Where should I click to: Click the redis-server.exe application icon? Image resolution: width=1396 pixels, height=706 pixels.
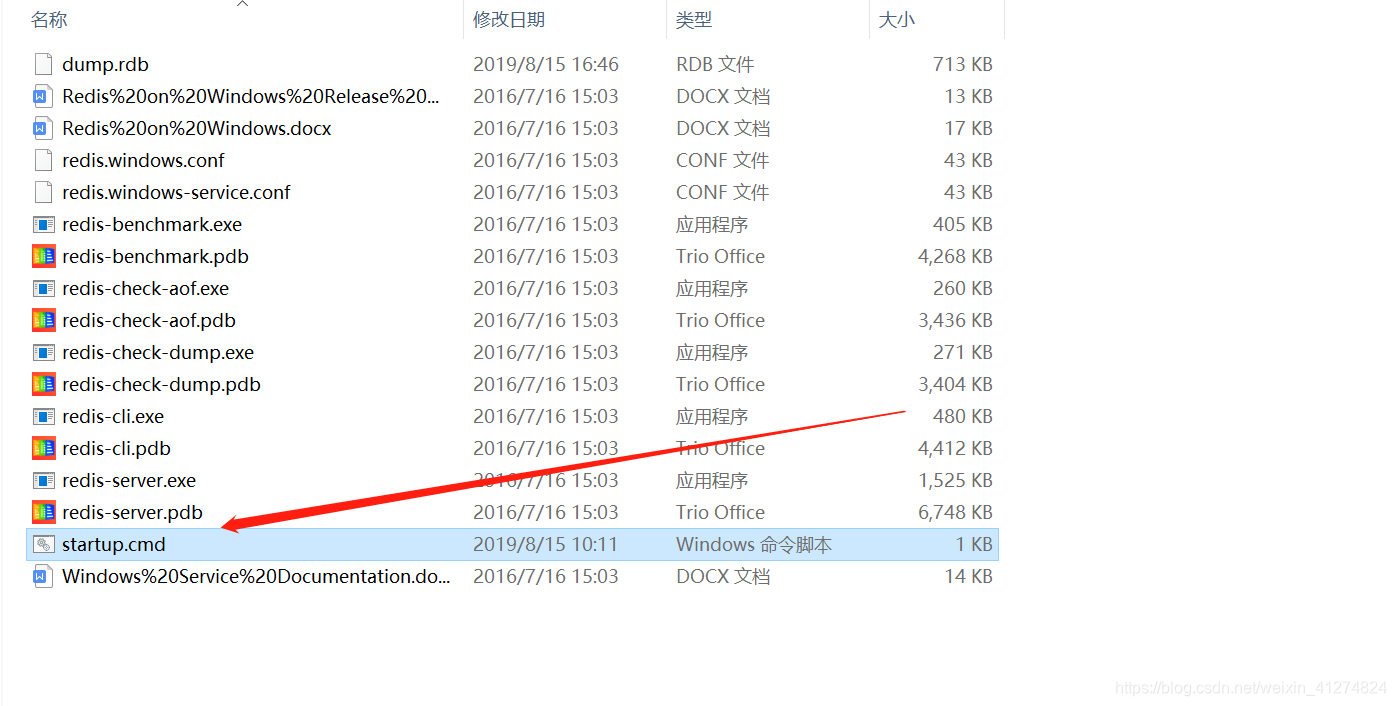pos(43,481)
